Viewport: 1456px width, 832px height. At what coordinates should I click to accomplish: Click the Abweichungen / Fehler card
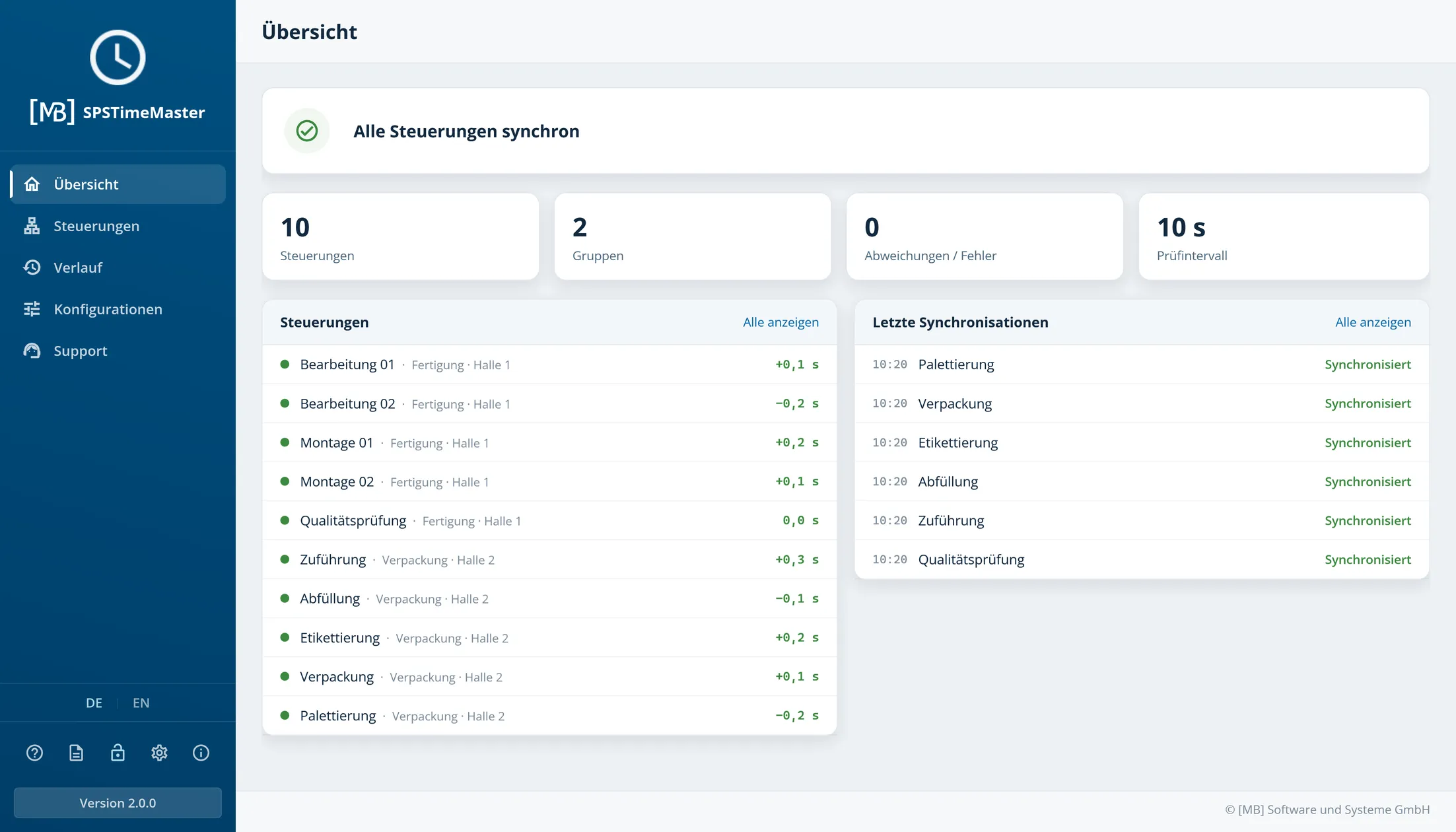pyautogui.click(x=985, y=236)
